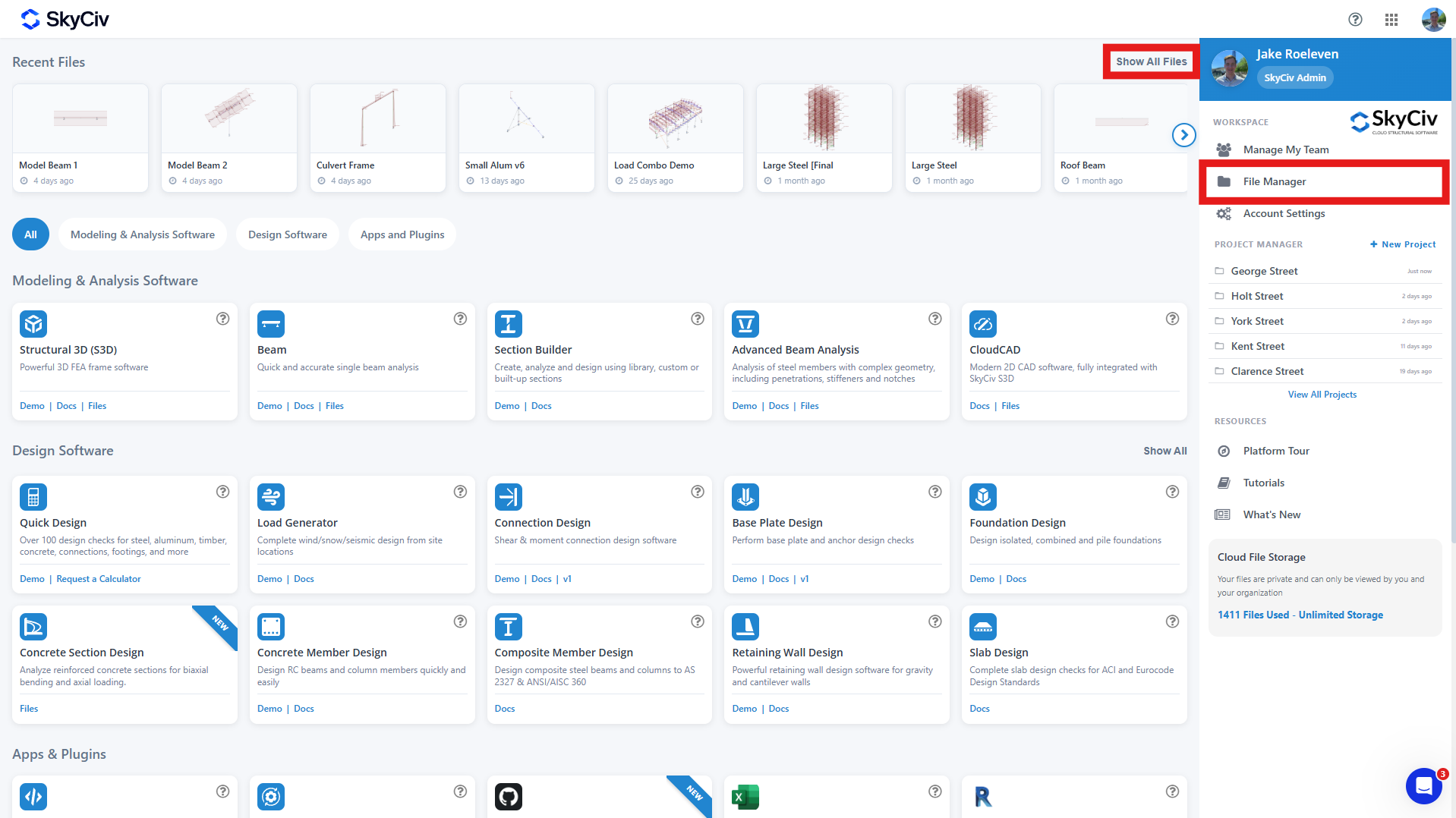Screen dimensions: 1456x818
Task: Open File Manager in the sidebar
Action: (x=1325, y=181)
